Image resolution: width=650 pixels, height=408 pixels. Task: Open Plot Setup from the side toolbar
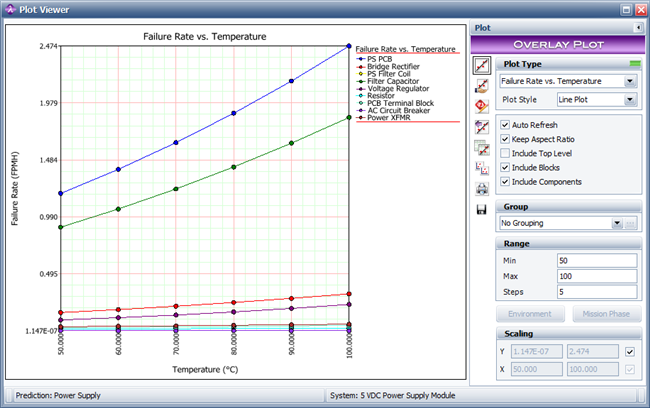pos(482,86)
